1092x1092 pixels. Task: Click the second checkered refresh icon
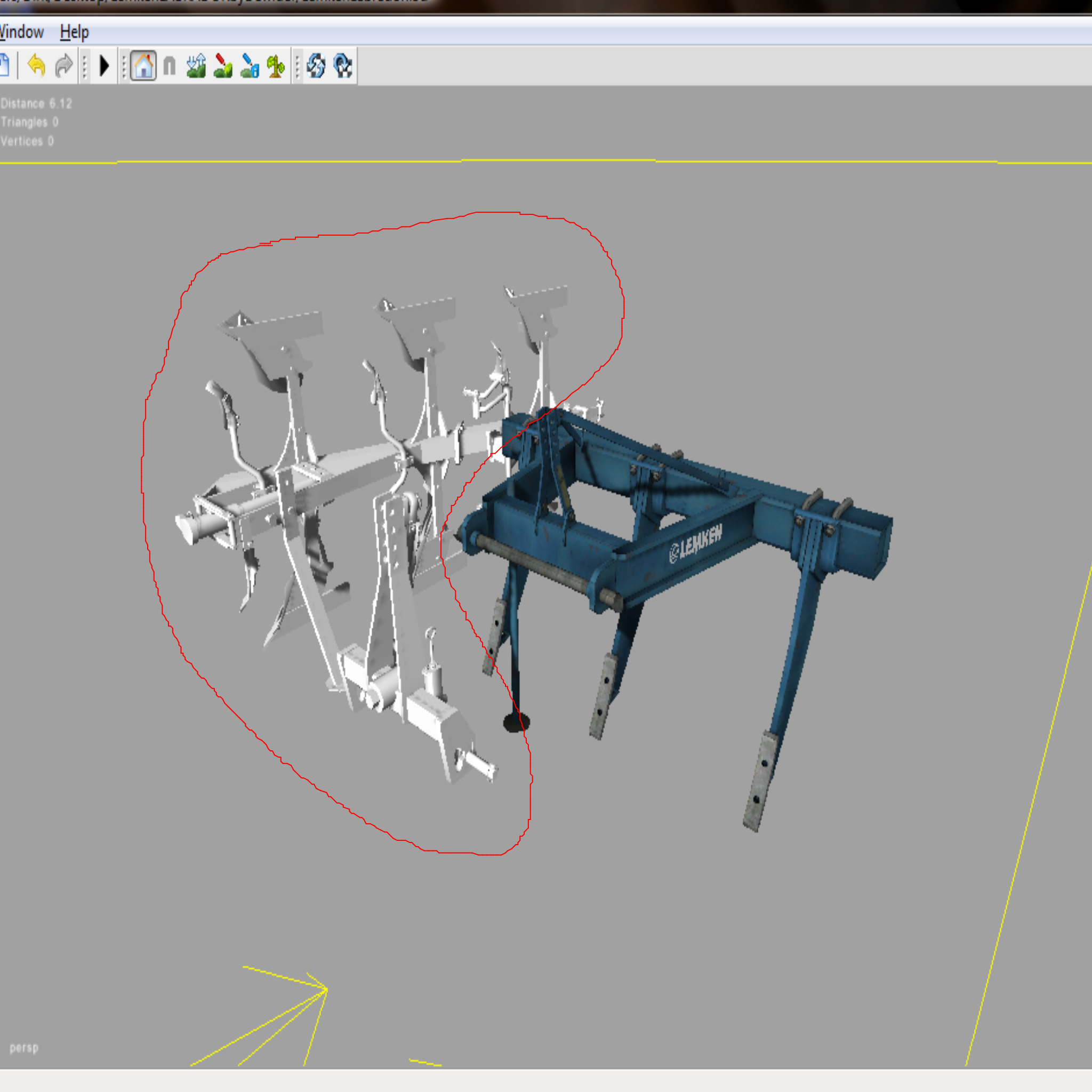pos(343,66)
